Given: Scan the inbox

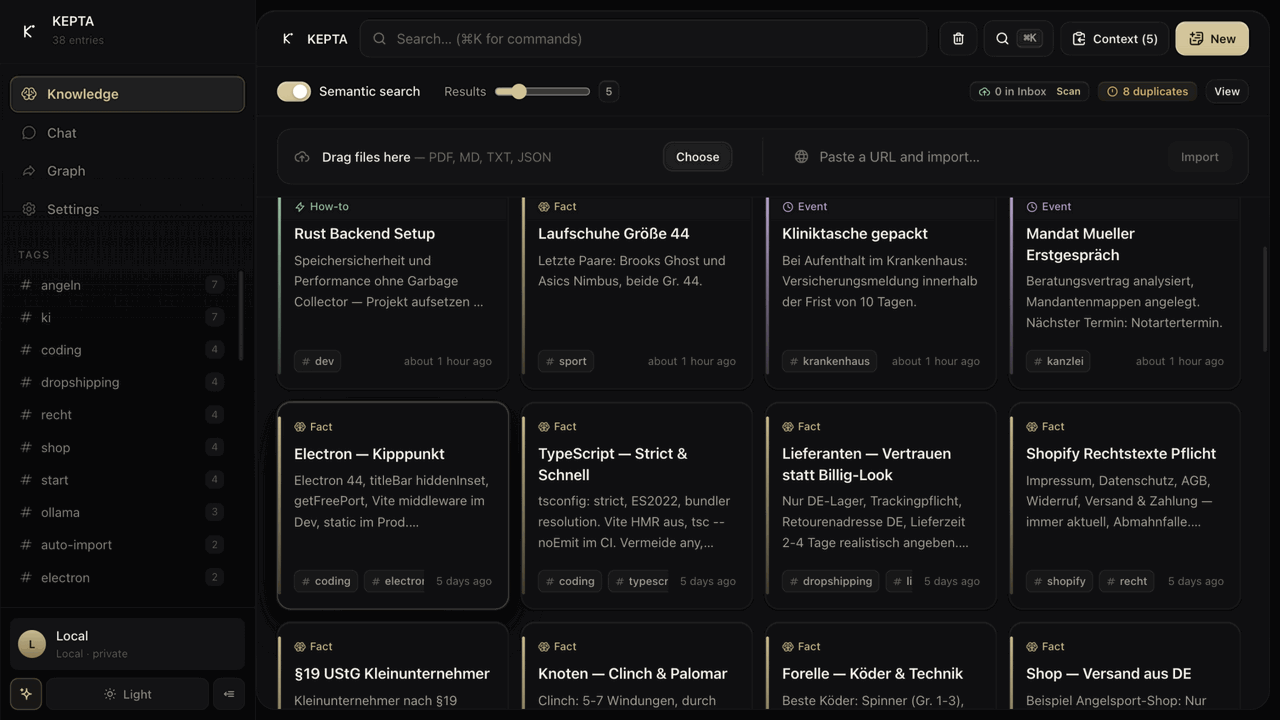Looking at the screenshot, I should click(x=1068, y=91).
